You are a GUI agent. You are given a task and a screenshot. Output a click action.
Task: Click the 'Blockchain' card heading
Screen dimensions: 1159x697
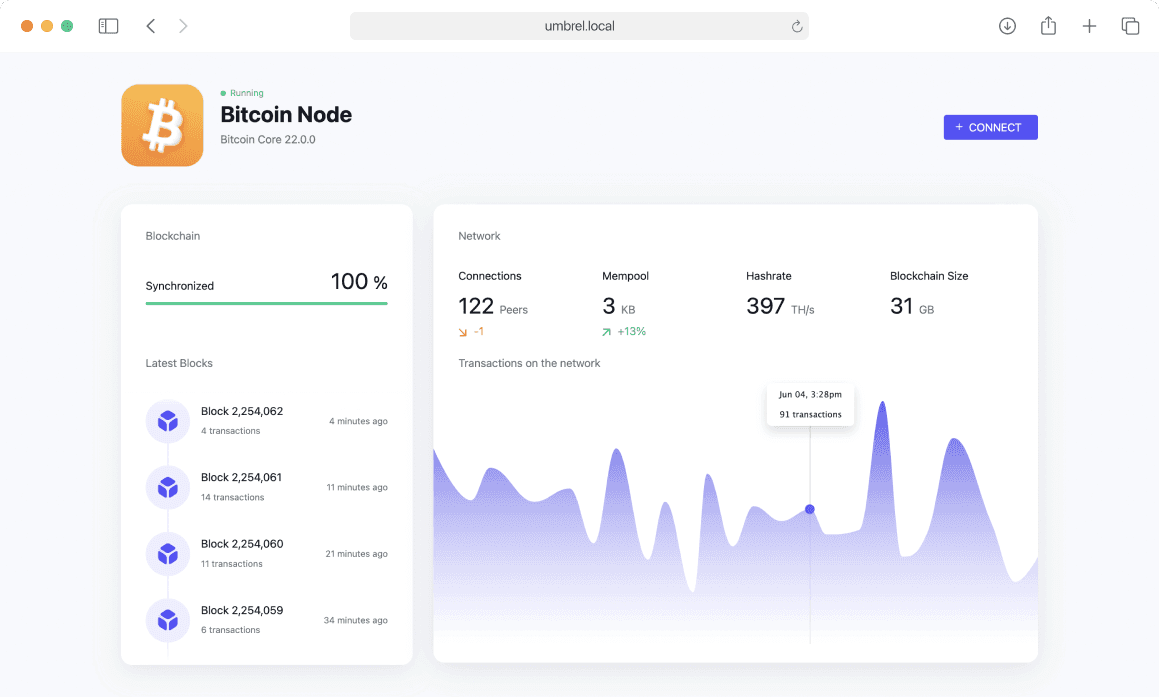coord(173,236)
